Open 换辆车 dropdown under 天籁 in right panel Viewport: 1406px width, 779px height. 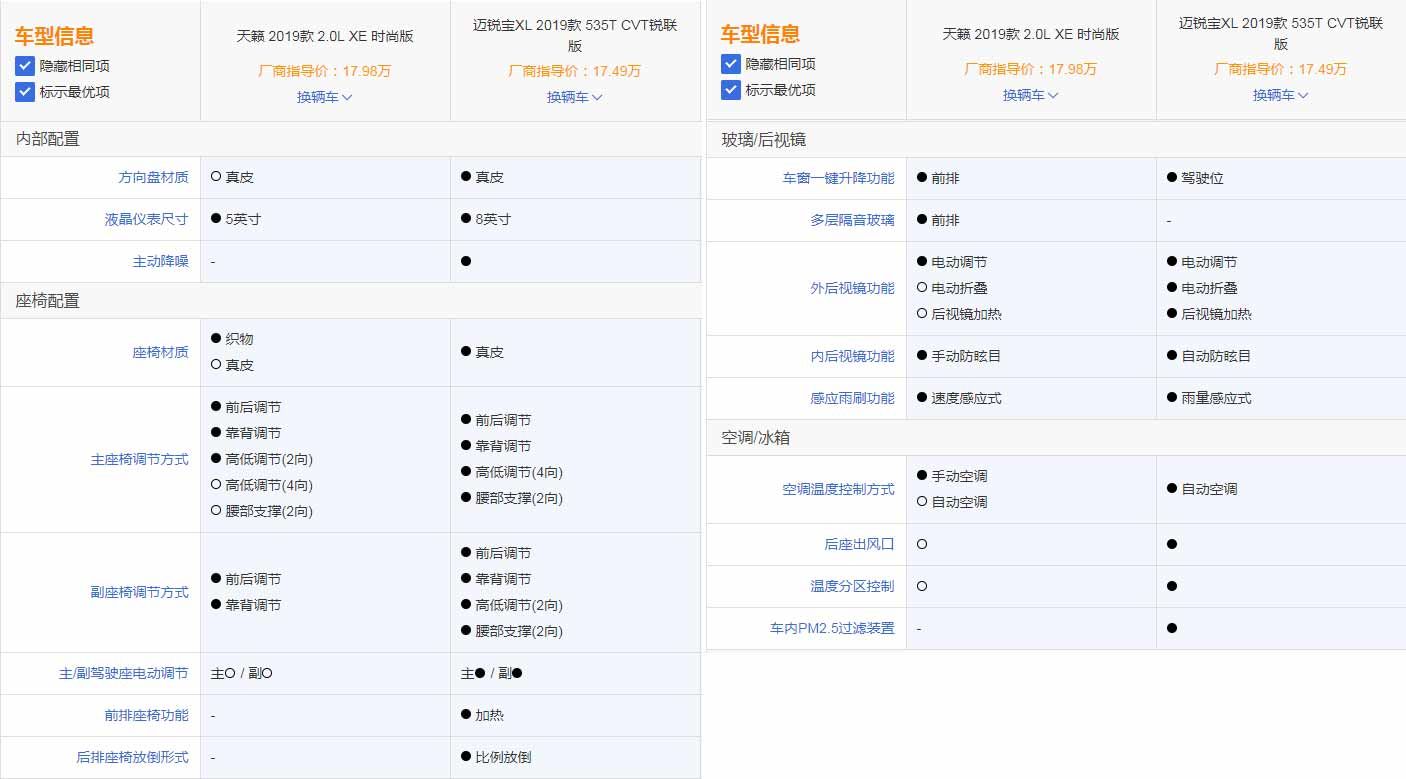coord(1031,95)
